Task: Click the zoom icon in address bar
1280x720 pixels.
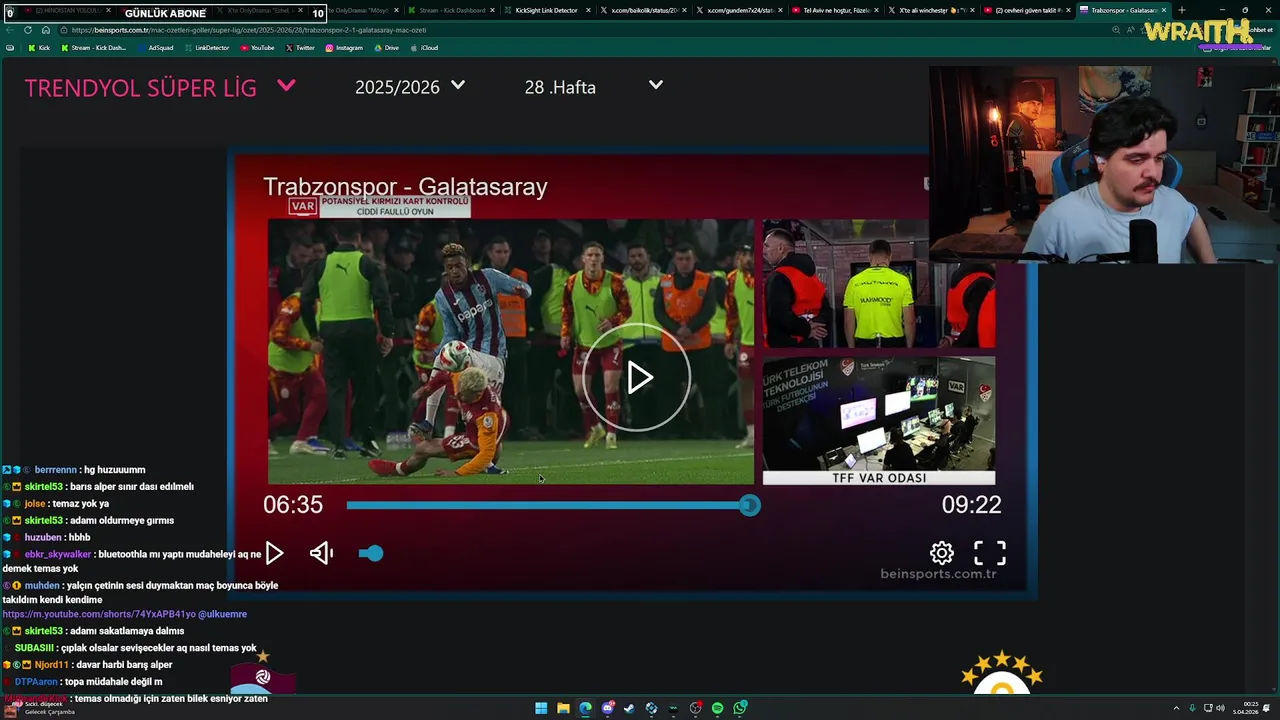Action: 1116,30
